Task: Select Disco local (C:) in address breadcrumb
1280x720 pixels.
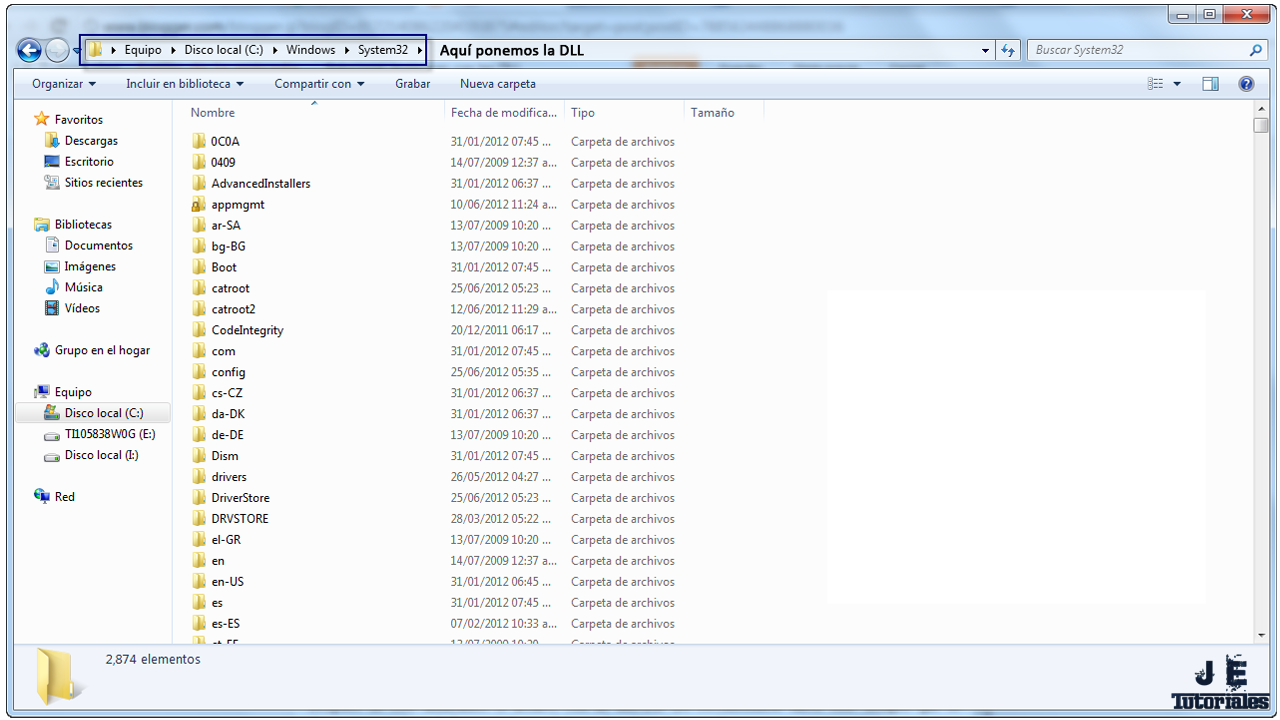Action: (224, 50)
